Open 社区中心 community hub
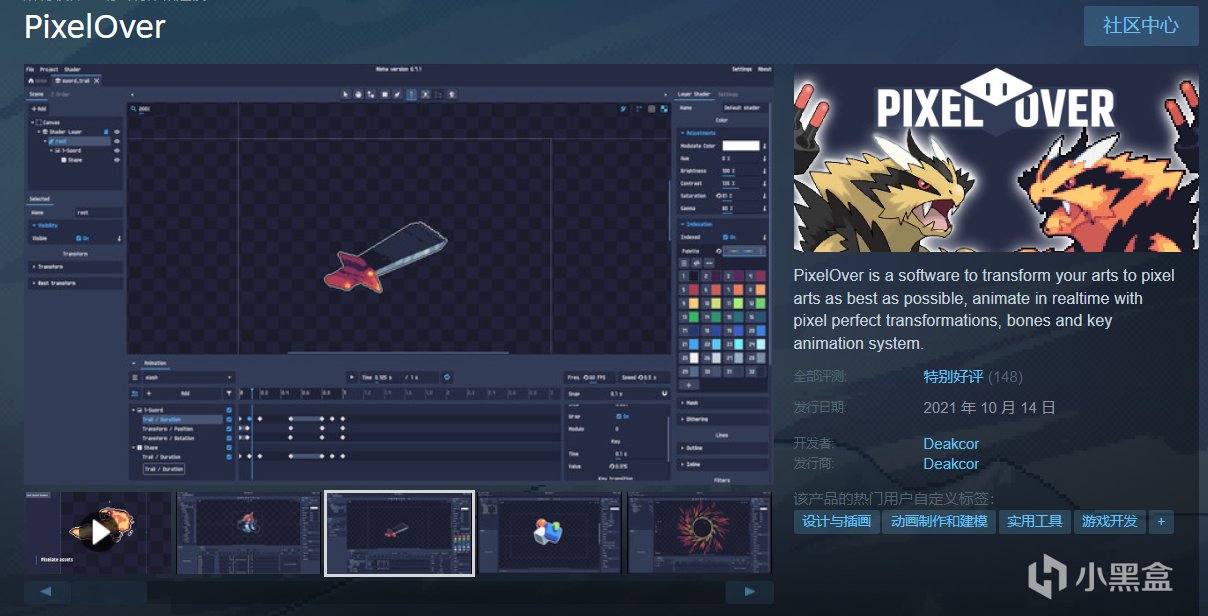This screenshot has width=1208, height=616. (1141, 26)
